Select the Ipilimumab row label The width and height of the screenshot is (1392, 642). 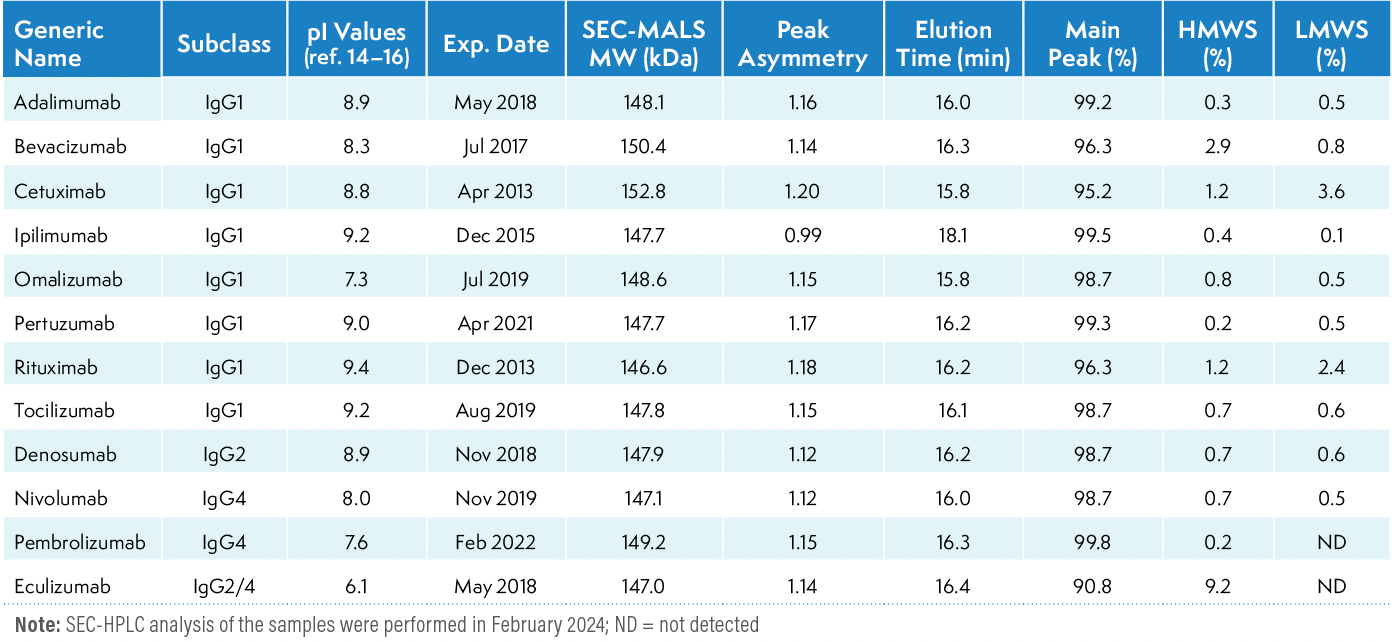[60, 236]
